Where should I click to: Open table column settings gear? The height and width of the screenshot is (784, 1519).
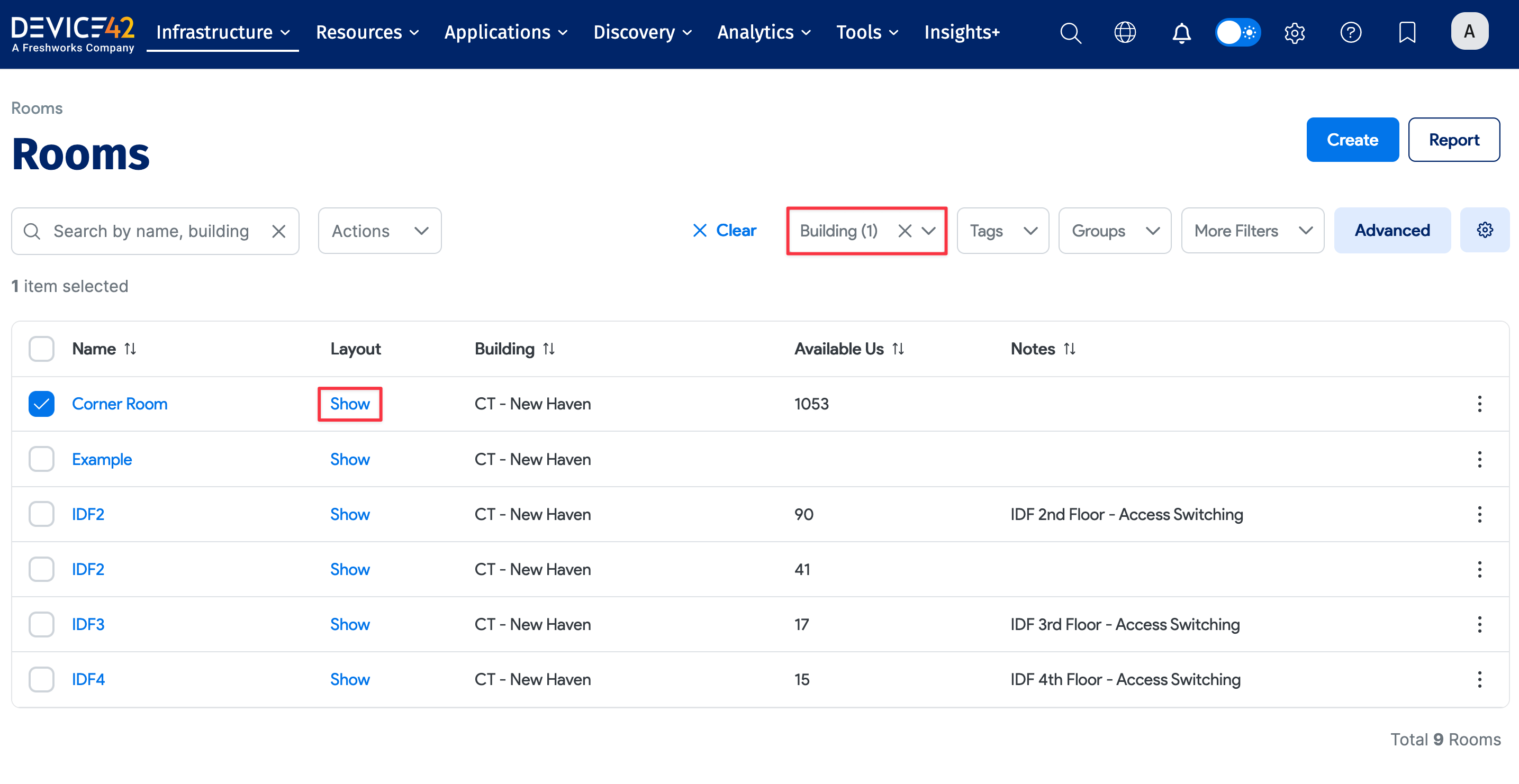click(1484, 230)
